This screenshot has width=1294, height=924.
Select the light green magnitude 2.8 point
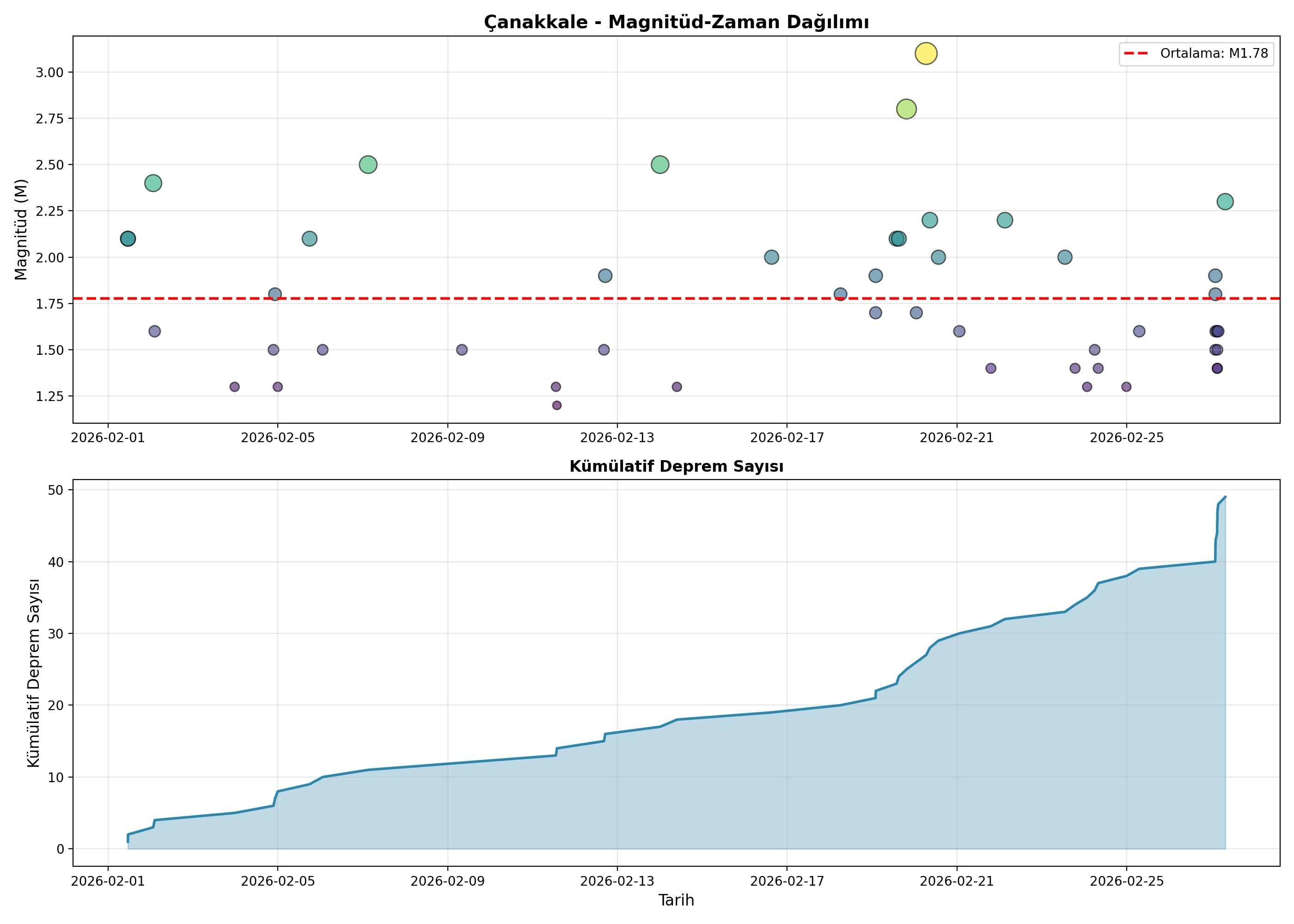pos(906,109)
